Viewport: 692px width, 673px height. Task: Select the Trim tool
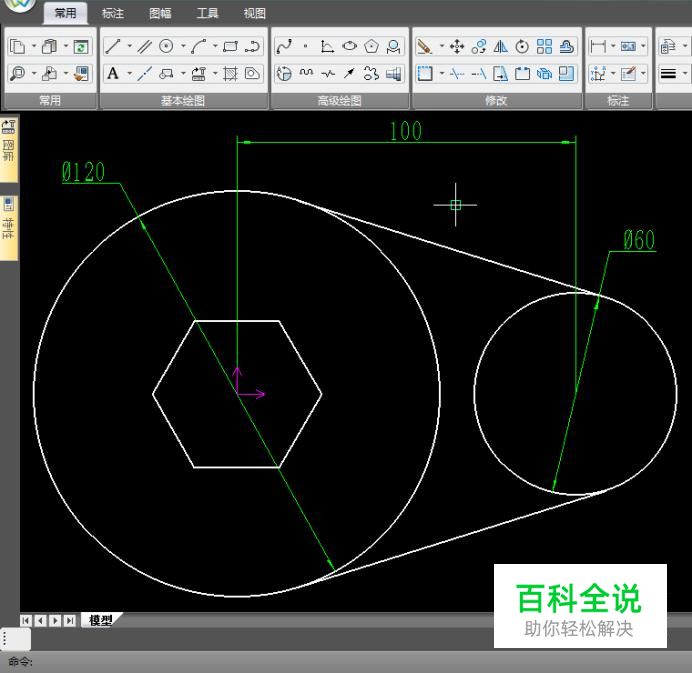[457, 73]
